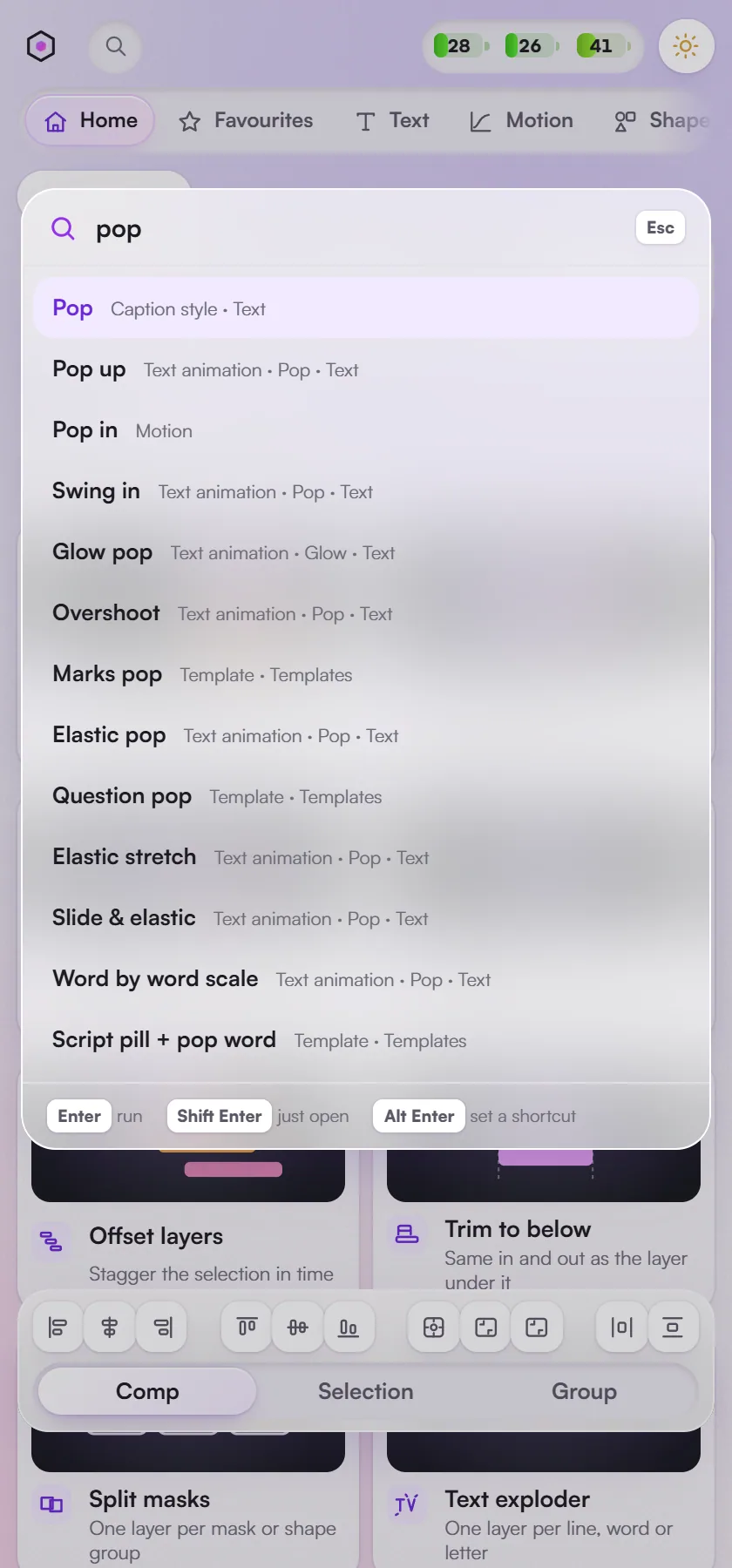Open the Favourites tab
732x1568 pixels.
pyautogui.click(x=246, y=120)
